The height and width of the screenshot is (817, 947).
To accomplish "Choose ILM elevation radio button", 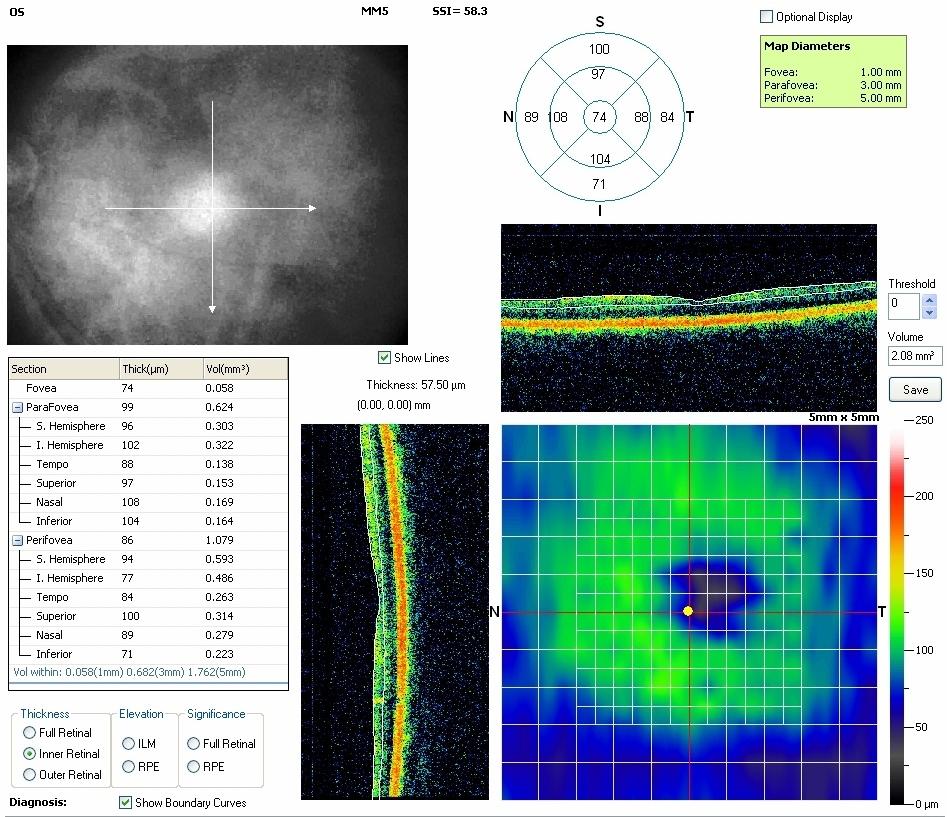I will (x=129, y=744).
